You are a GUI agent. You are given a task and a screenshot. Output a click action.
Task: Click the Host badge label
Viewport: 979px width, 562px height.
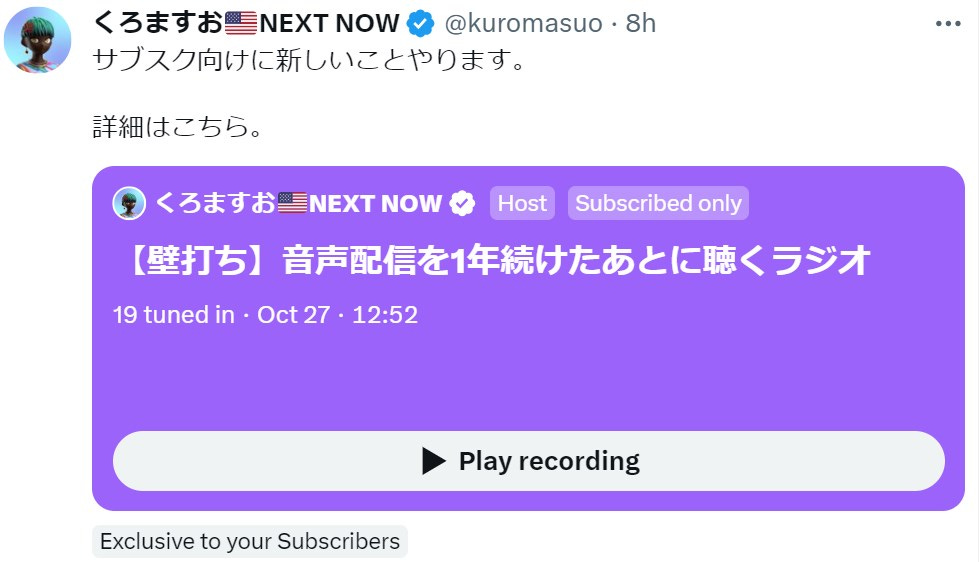[522, 203]
